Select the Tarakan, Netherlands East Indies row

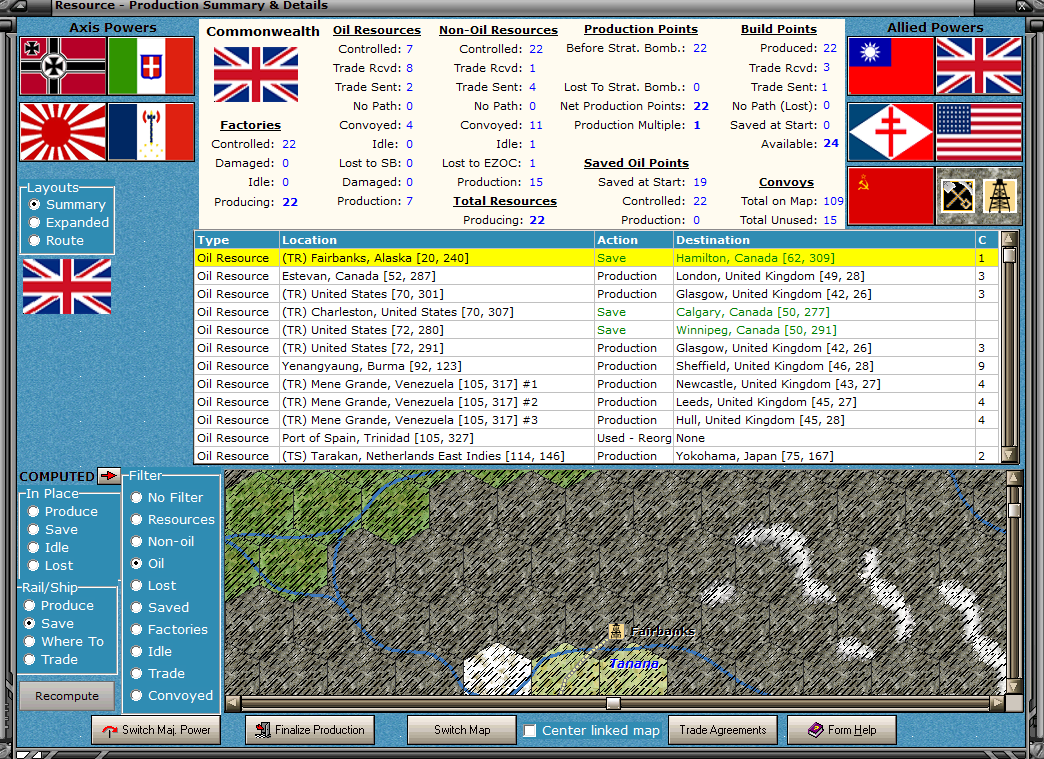coord(597,455)
